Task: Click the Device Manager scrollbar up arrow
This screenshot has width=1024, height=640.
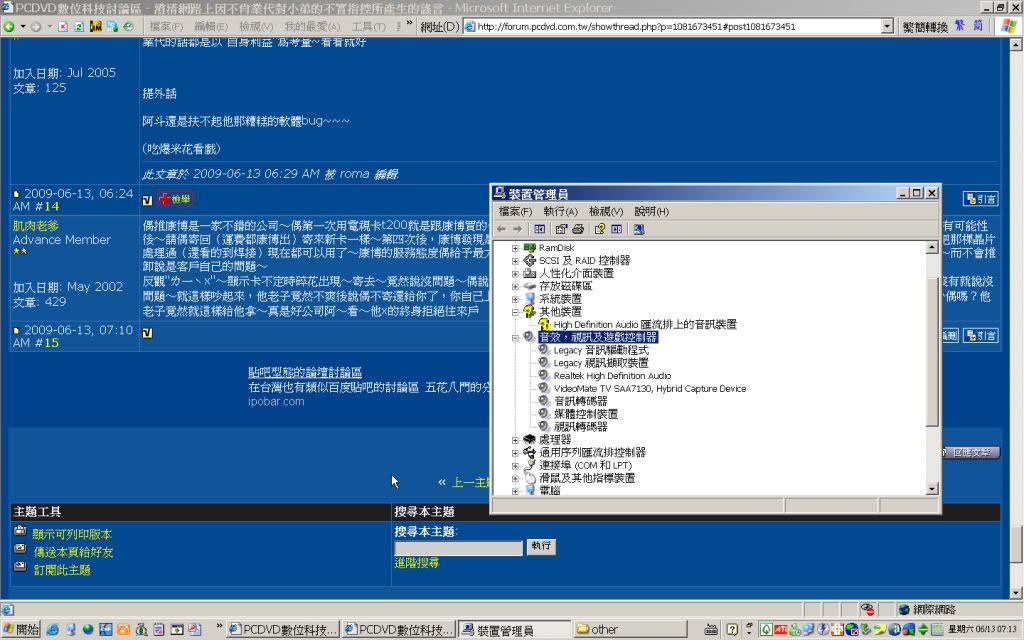Action: click(932, 248)
